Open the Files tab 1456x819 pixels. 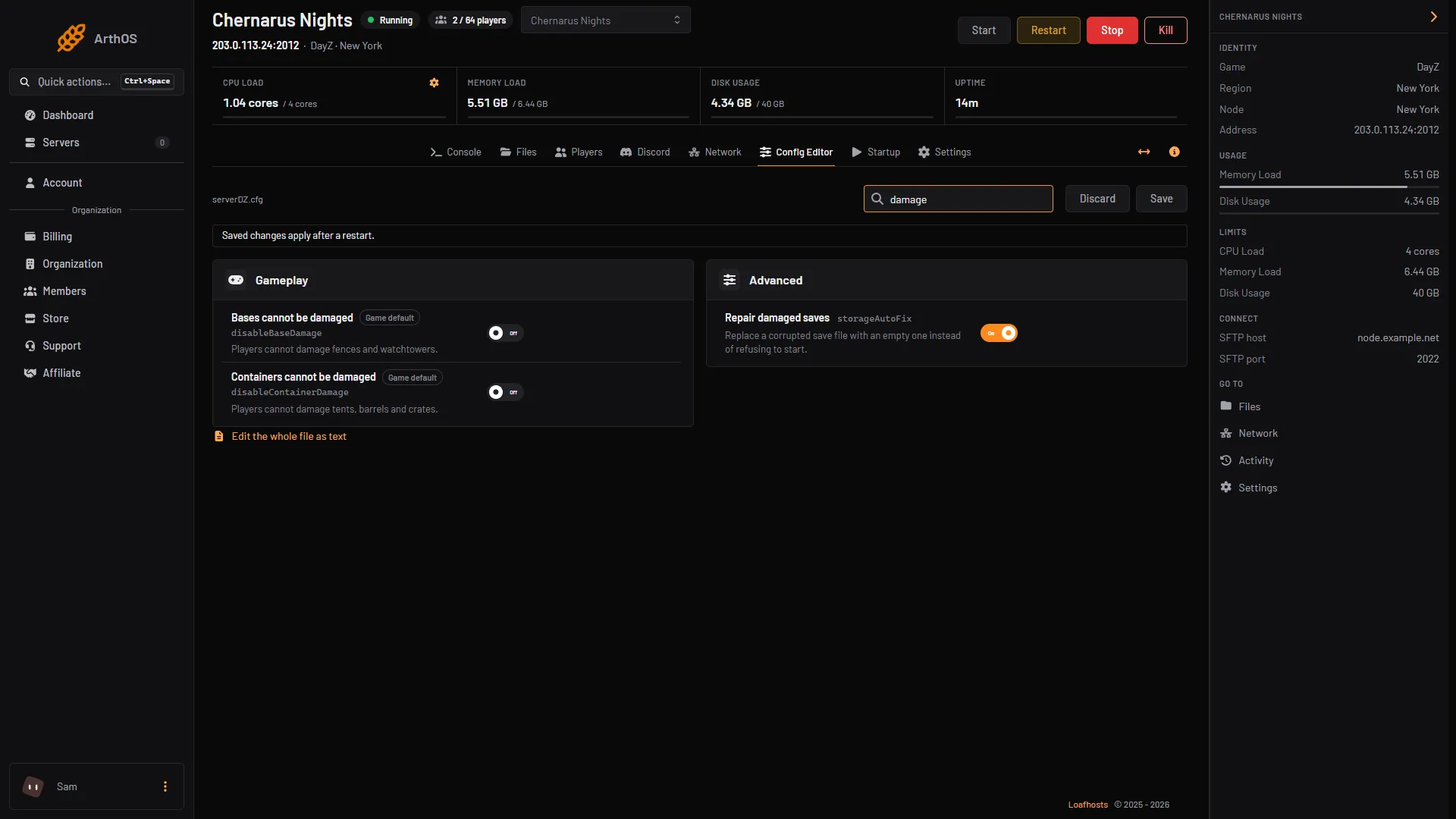(x=518, y=152)
